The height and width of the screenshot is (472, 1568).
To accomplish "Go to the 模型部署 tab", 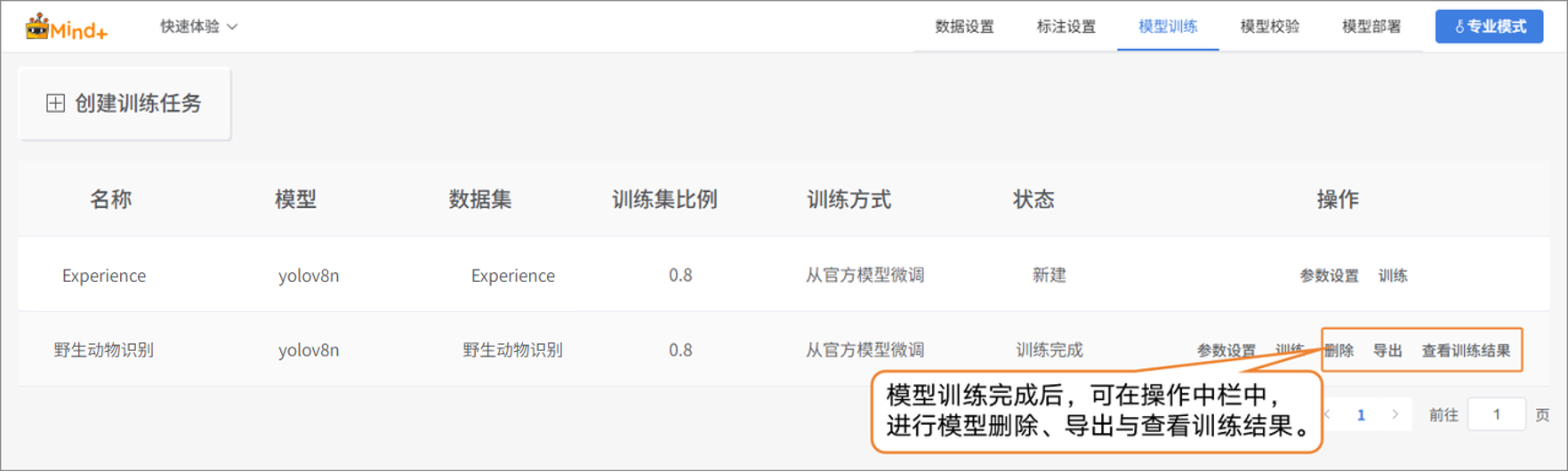I will click(1371, 27).
